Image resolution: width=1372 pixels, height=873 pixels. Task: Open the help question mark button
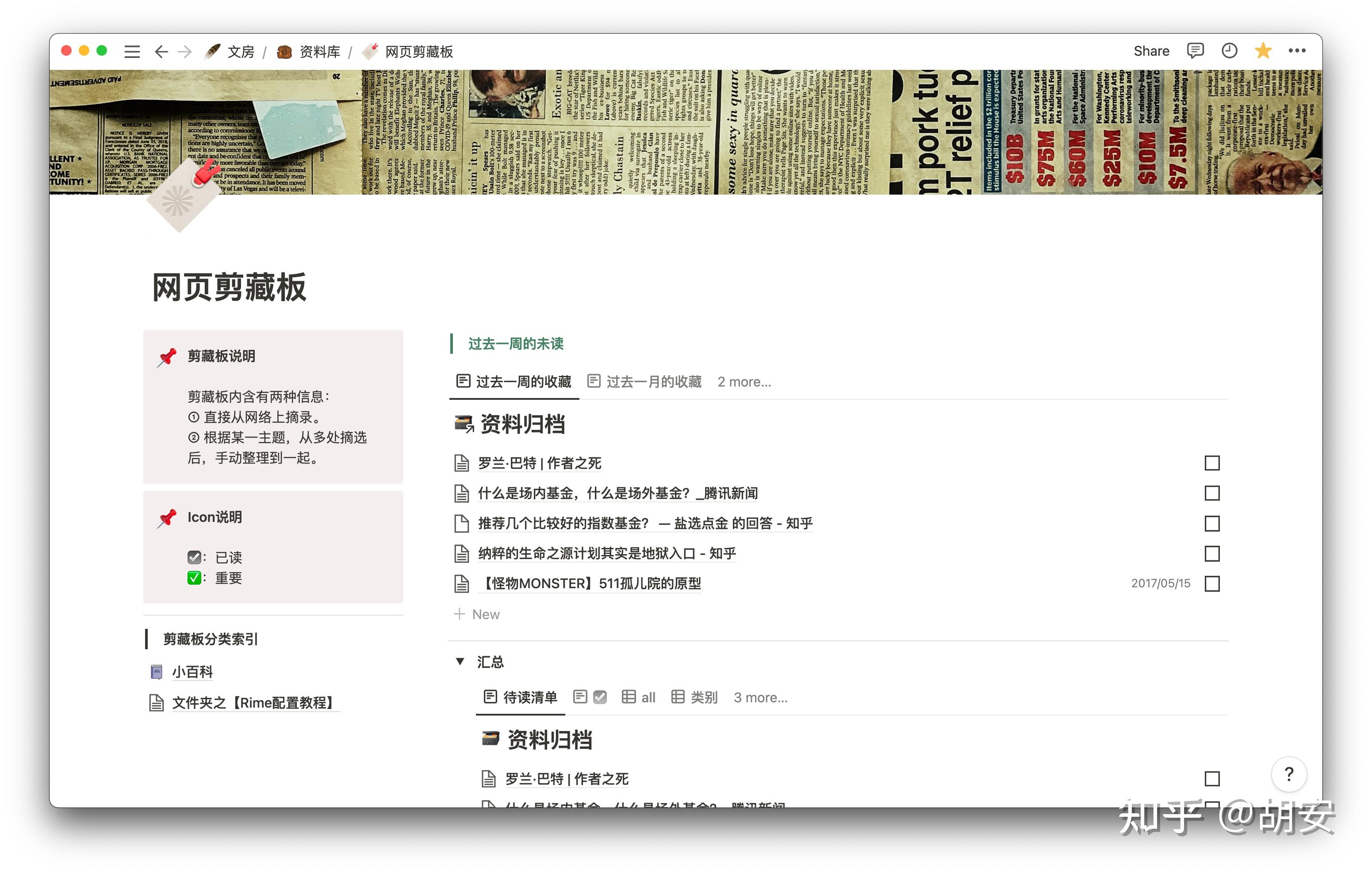tap(1289, 774)
